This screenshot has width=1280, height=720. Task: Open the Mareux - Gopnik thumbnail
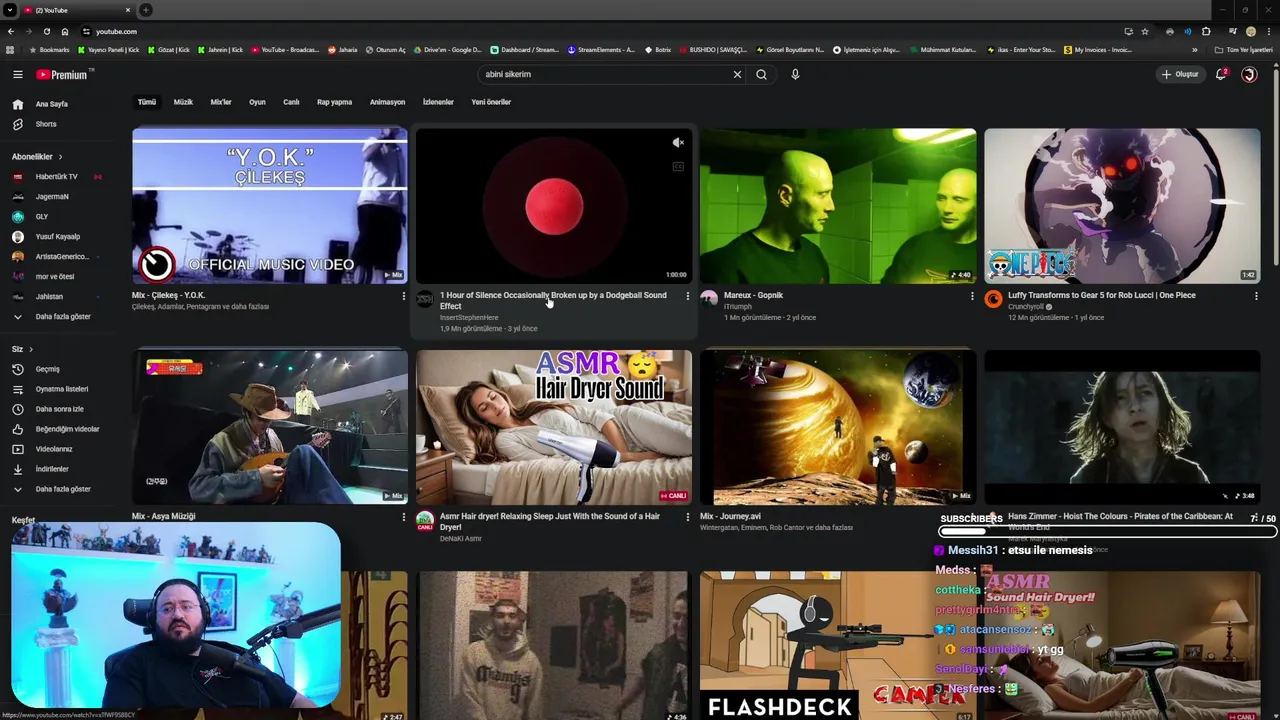coord(838,206)
